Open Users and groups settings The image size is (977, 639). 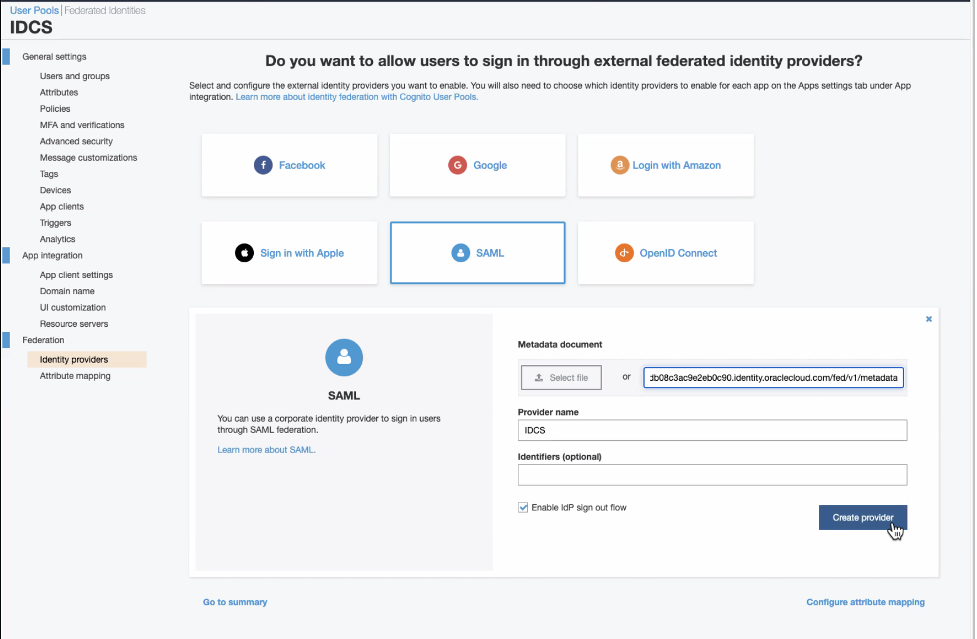[75, 76]
